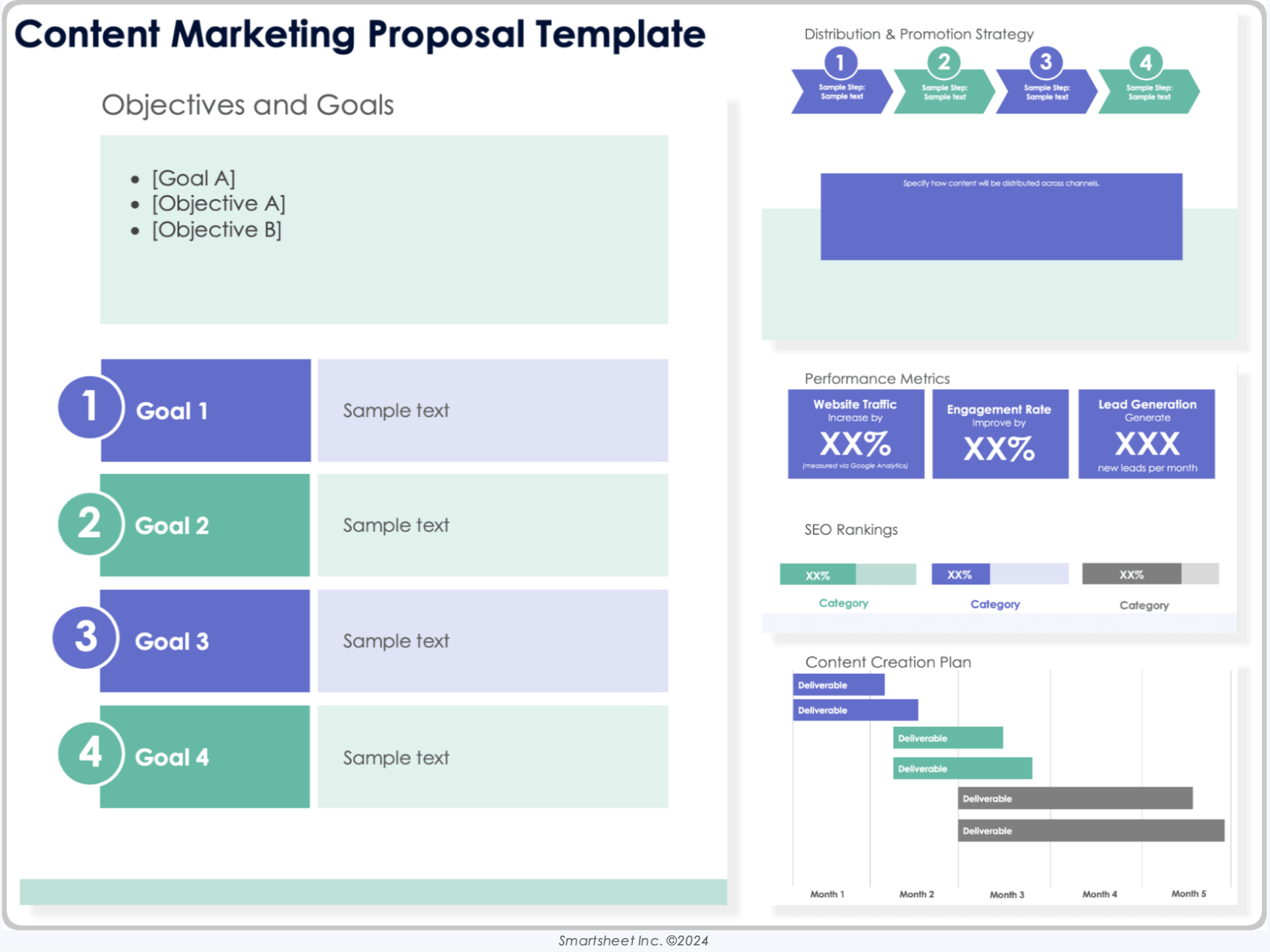Viewport: 1270px width, 952px height.
Task: Click the purple XX% SEO ranking bar
Action: point(1000,574)
